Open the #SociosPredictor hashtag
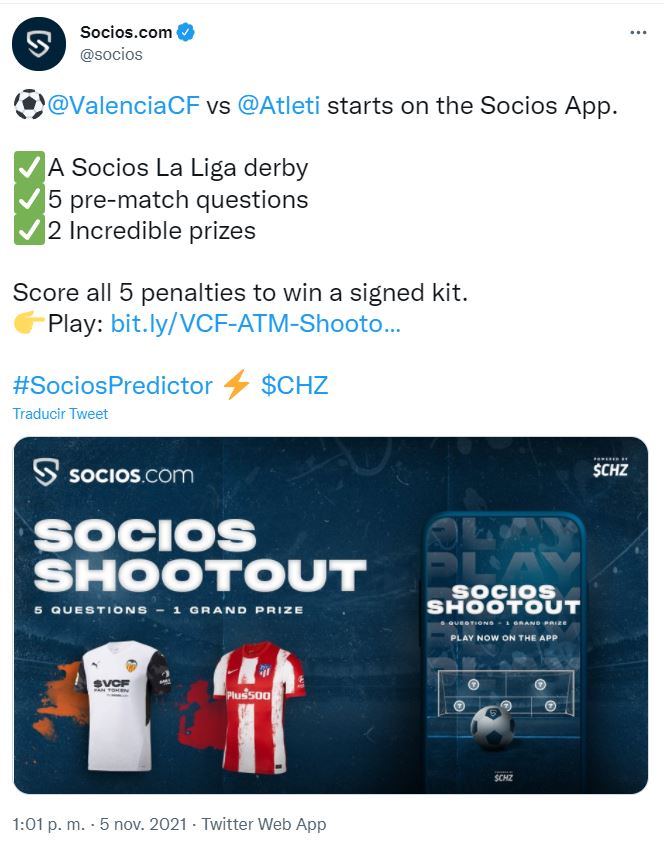 coord(113,385)
